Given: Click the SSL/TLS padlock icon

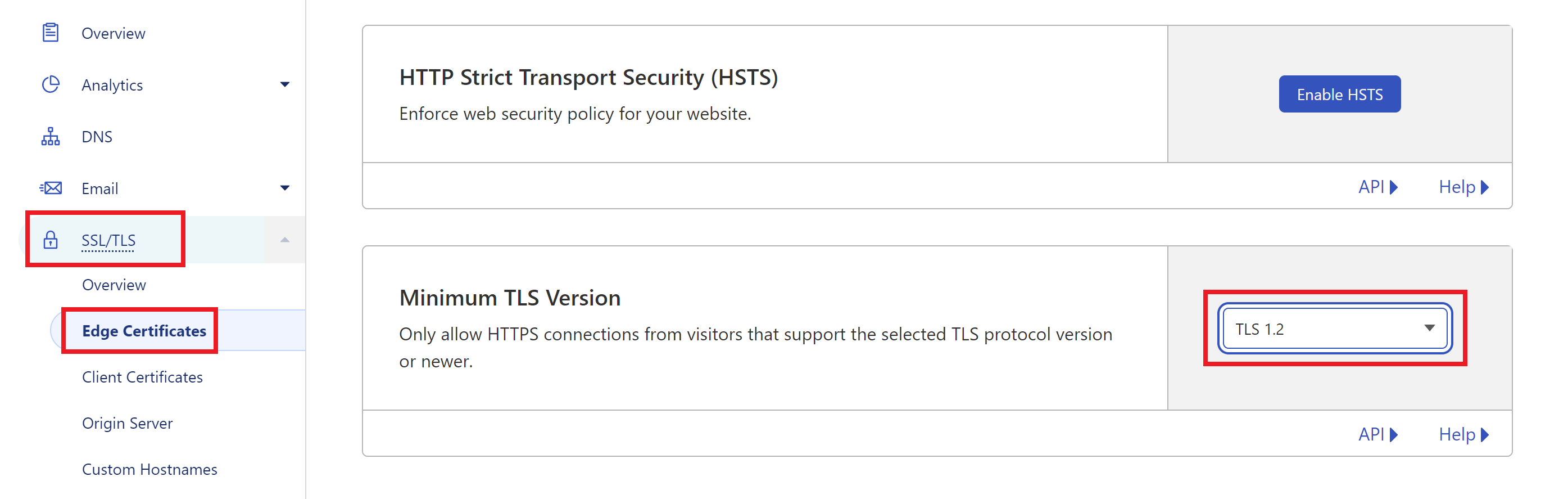Looking at the screenshot, I should 51,240.
